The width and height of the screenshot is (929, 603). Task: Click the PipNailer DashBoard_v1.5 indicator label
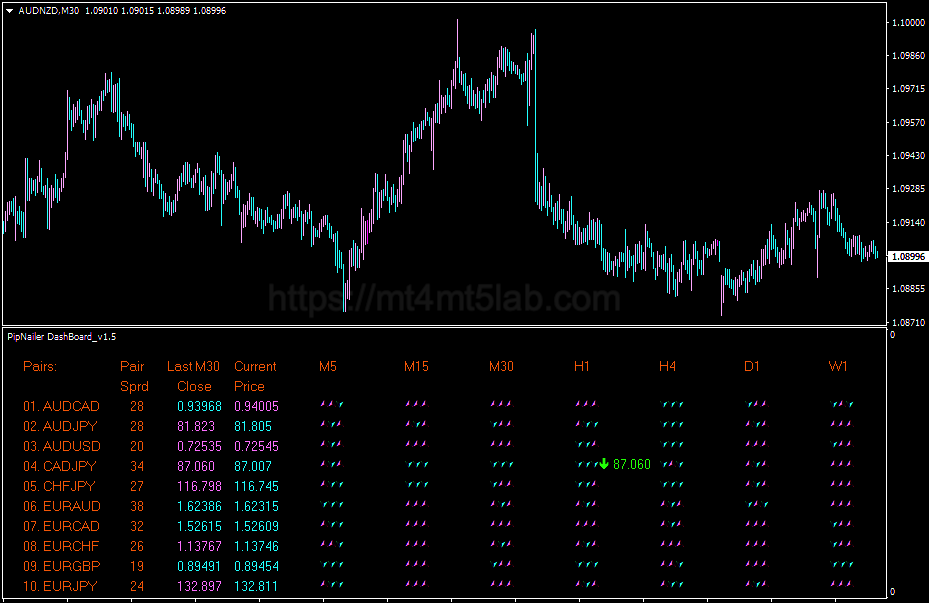[x=62, y=337]
